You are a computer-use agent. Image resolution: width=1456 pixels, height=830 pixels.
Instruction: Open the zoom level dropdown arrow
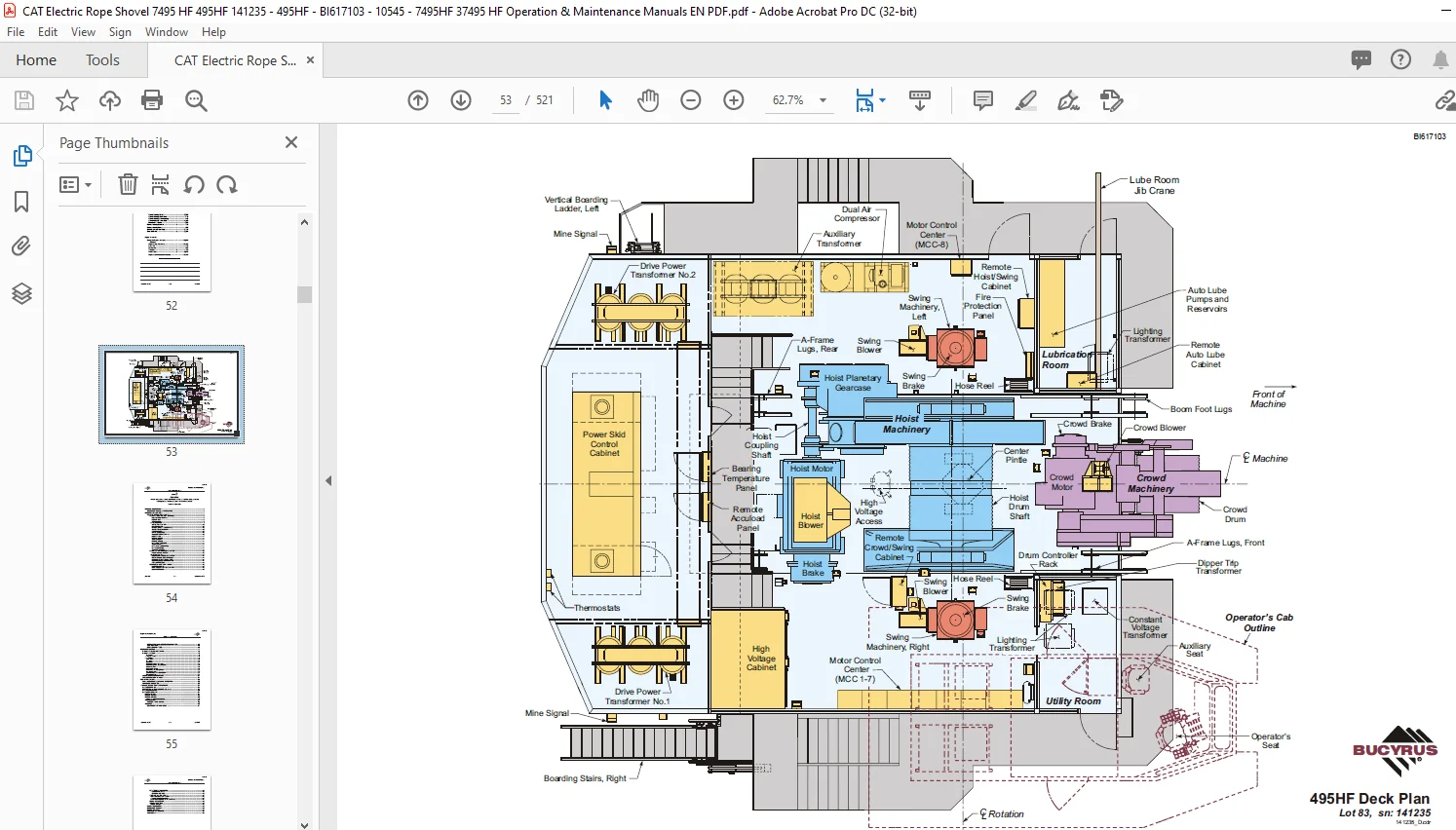point(823,100)
